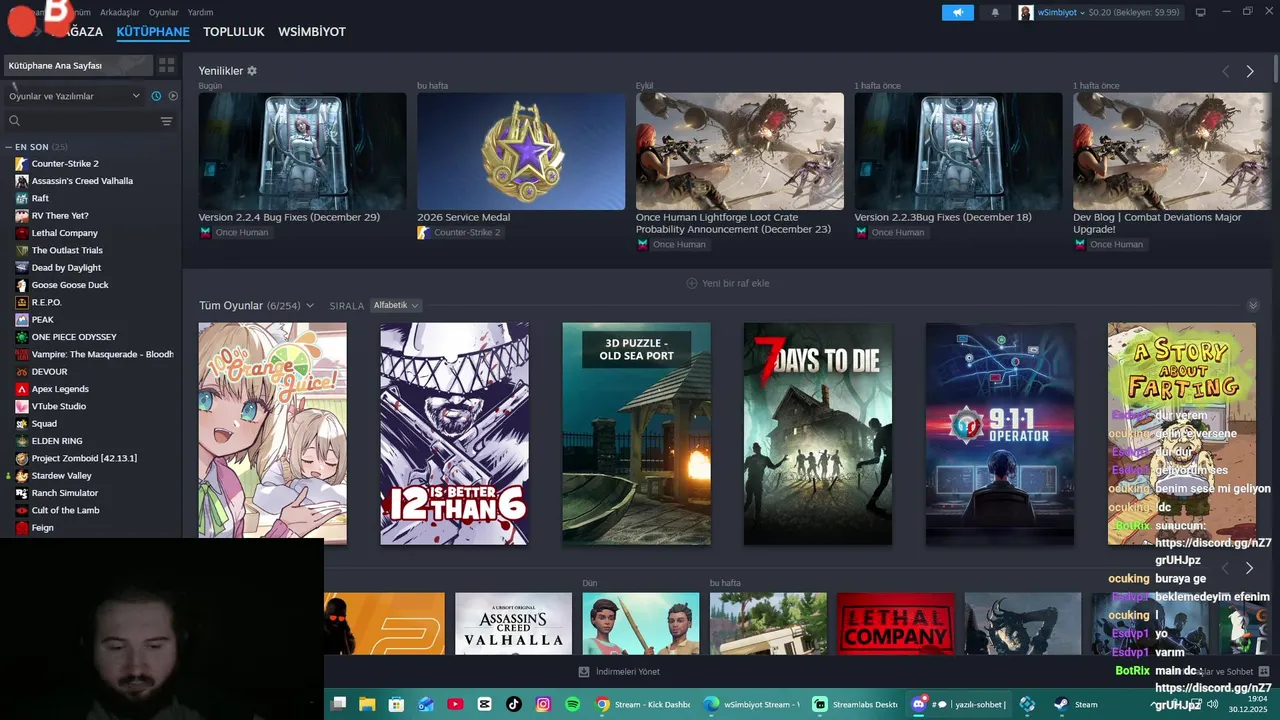This screenshot has height=720, width=1280.
Task: Open the Yardım menu
Action: click(x=200, y=12)
